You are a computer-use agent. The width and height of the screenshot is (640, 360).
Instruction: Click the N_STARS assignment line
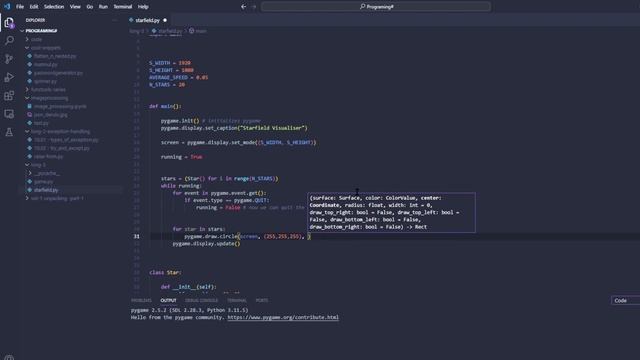(x=167, y=84)
